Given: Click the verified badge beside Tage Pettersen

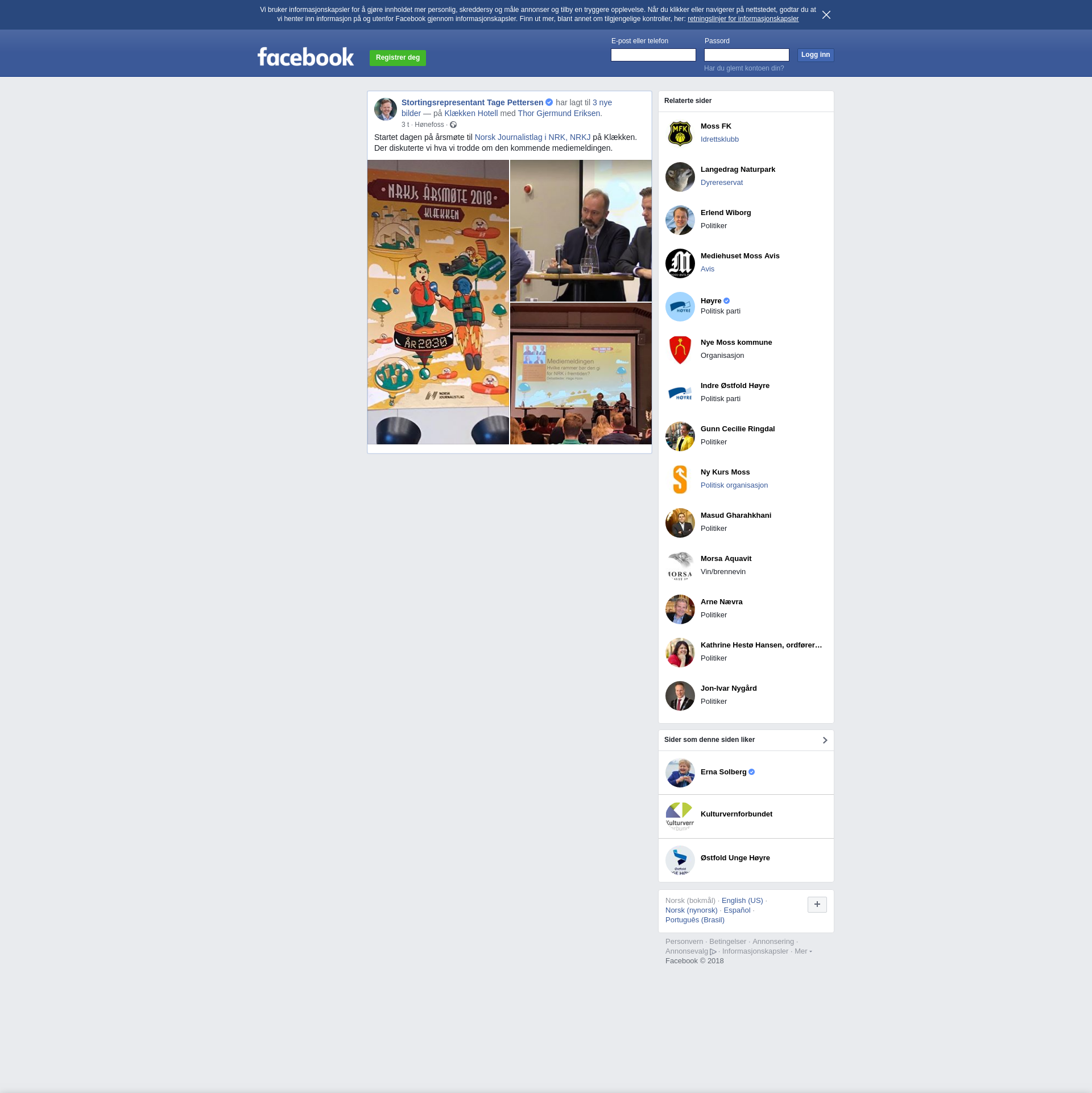Looking at the screenshot, I should [549, 102].
